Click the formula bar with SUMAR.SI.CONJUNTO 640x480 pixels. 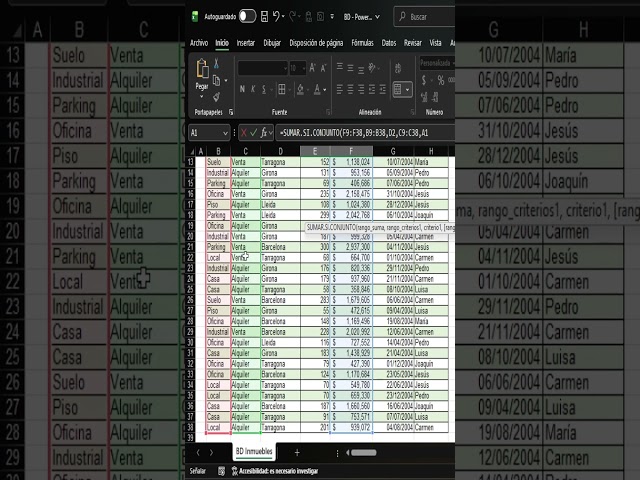pyautogui.click(x=365, y=133)
